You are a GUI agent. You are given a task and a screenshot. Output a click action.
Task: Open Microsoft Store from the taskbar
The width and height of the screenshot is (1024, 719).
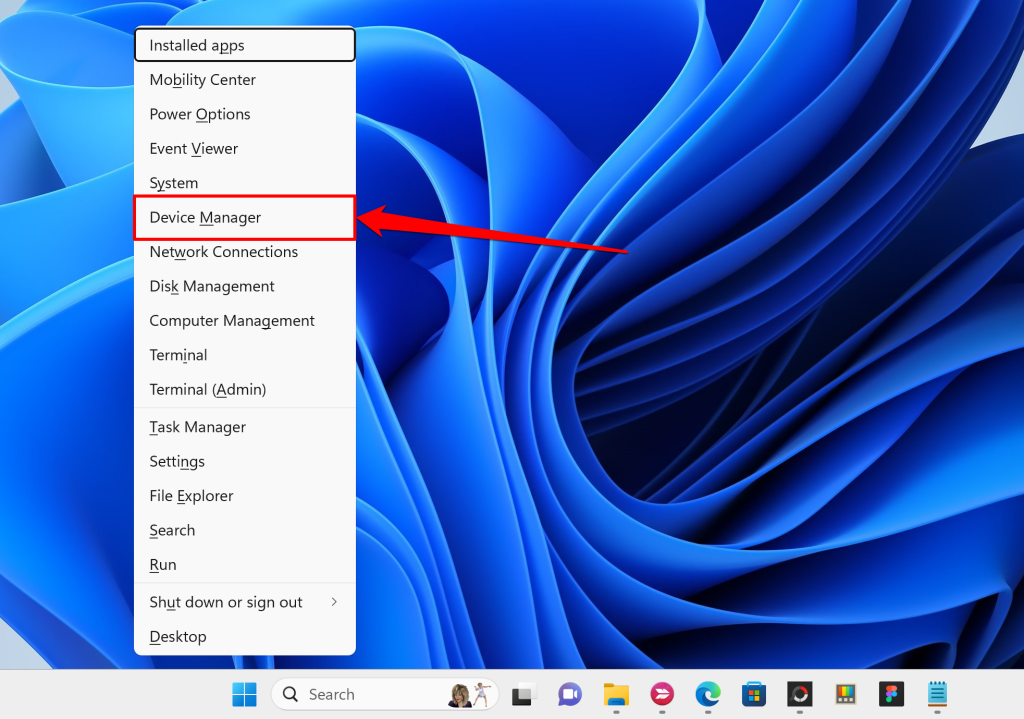[x=754, y=694]
